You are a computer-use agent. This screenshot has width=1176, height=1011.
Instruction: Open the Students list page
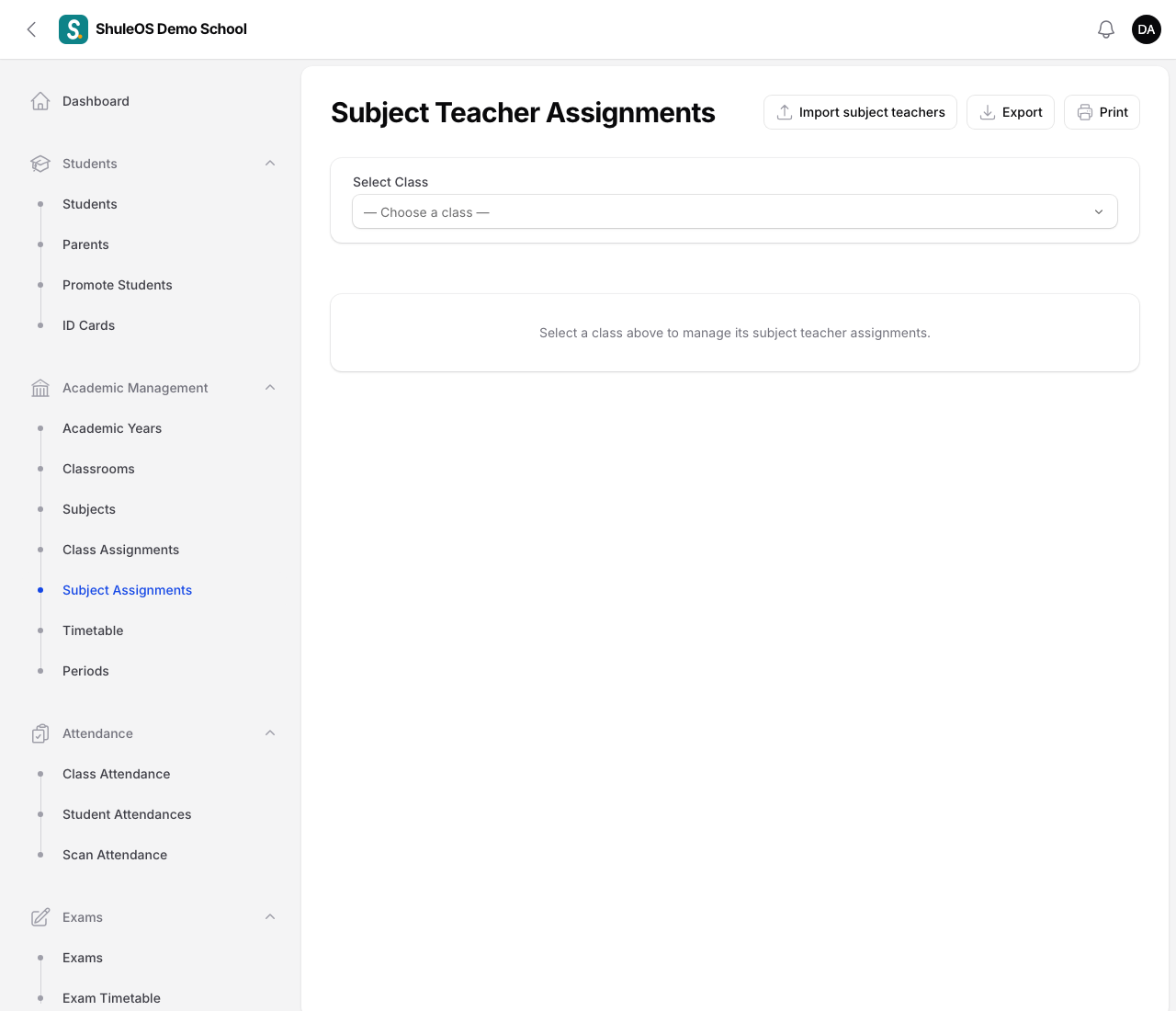pos(90,204)
